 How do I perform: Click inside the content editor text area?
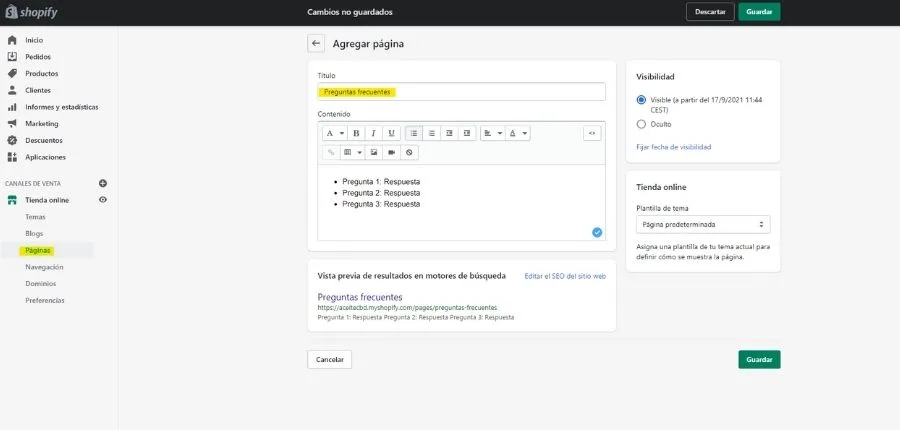coord(461,202)
